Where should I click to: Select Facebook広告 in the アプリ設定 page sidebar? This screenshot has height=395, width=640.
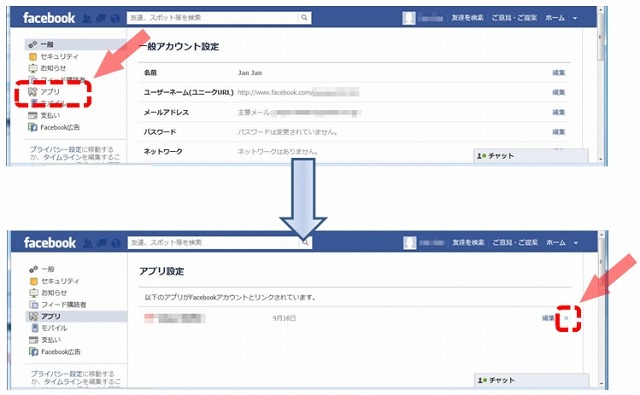pos(61,352)
